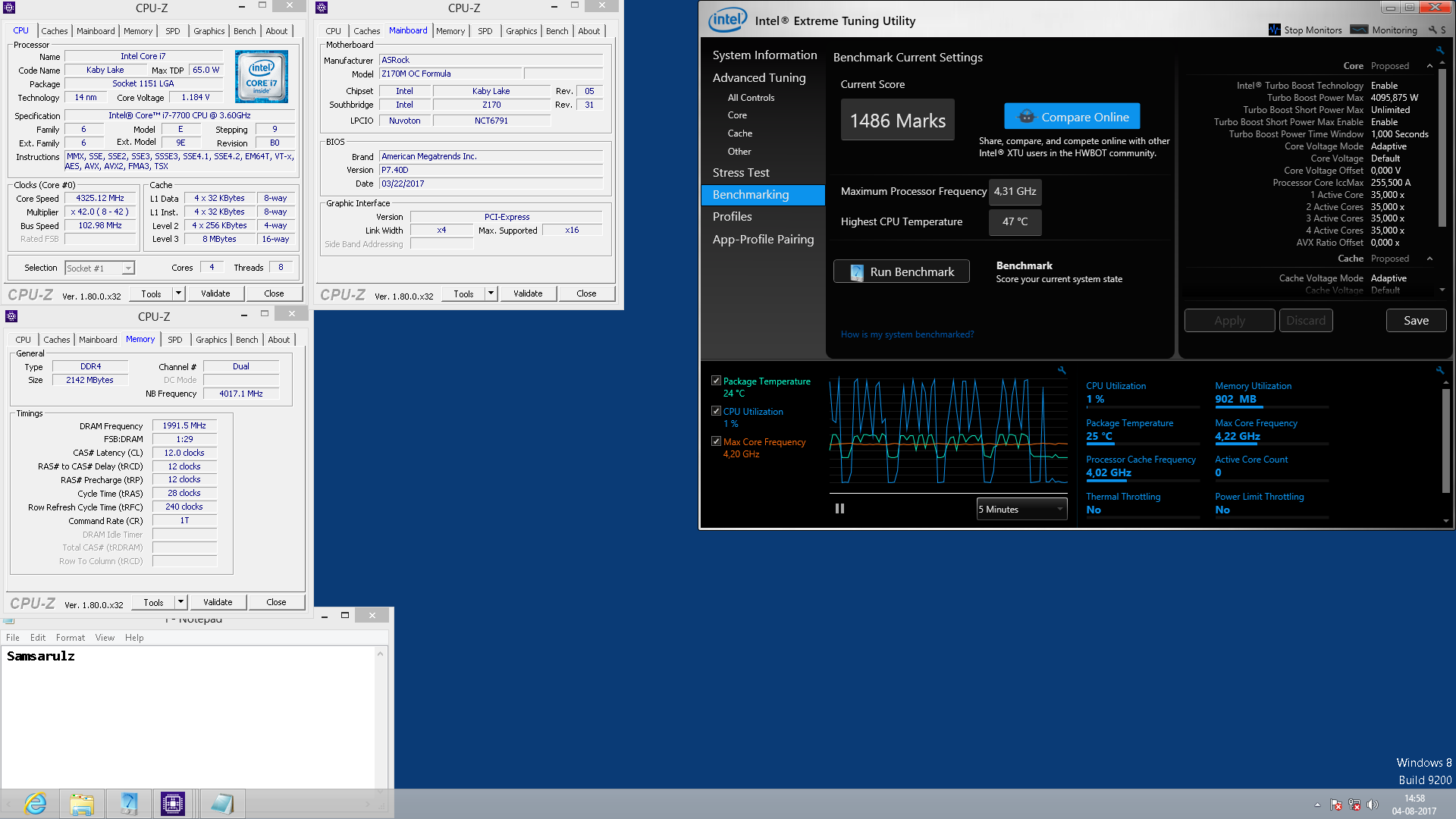Image resolution: width=1456 pixels, height=819 pixels.
Task: Click wrench icon above Core Proposed panel
Action: coord(1439,50)
